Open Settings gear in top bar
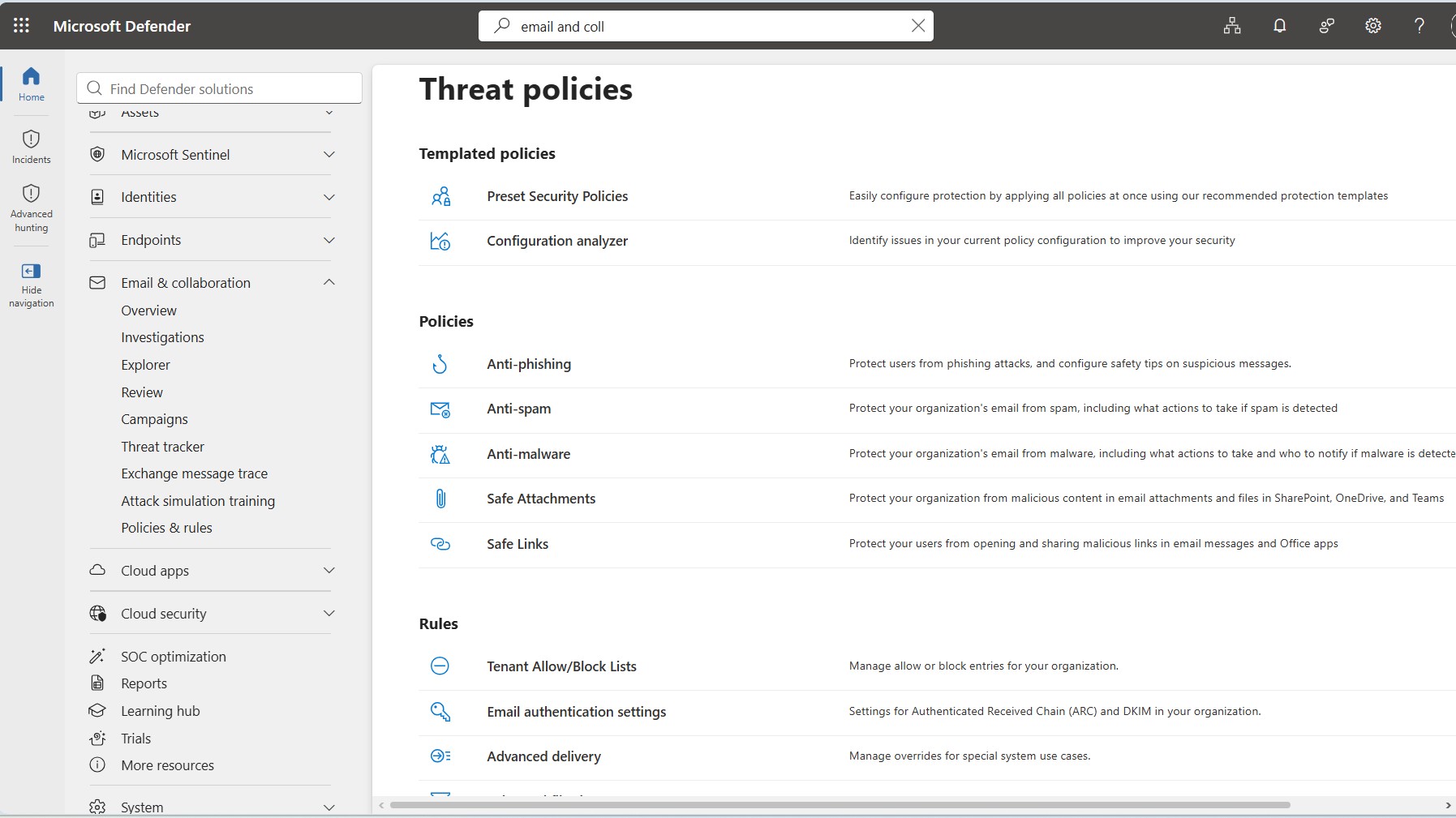Screen dimensions: 1456x818 click(1372, 26)
